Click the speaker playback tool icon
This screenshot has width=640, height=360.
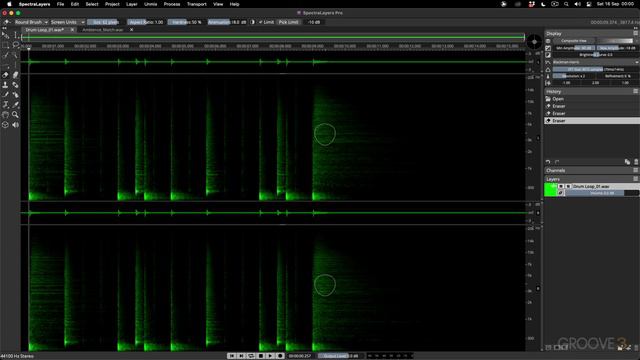pos(15,124)
